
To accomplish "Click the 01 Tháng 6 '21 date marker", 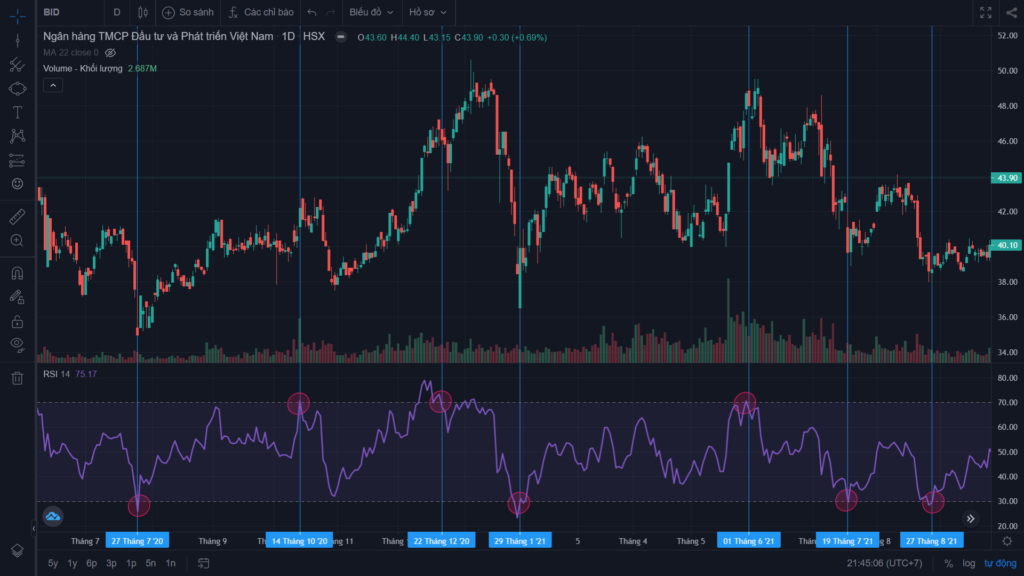I will tap(748, 541).
